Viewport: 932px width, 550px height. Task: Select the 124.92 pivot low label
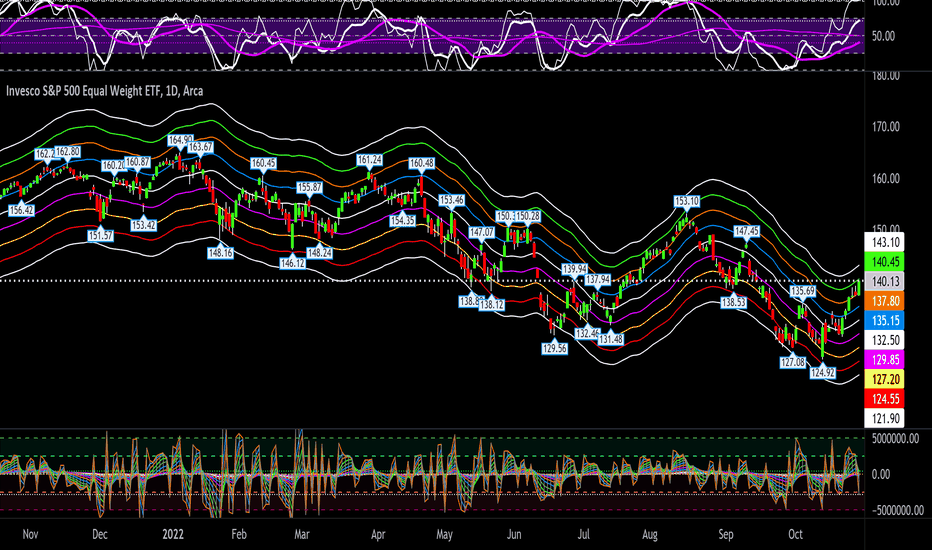[823, 373]
